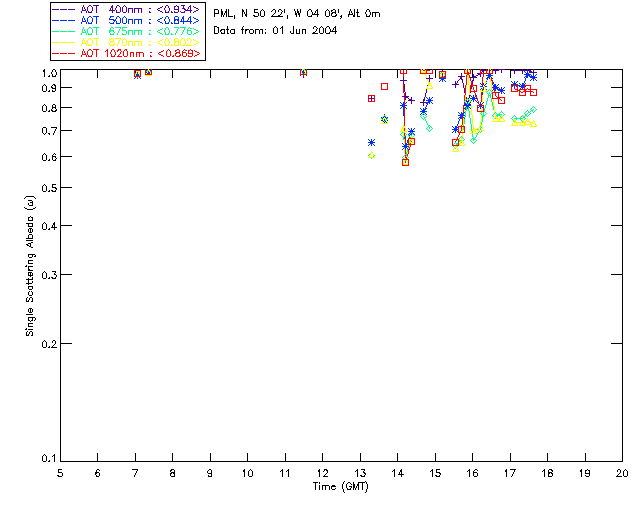Click x-axis tick label 17
Screen dimensions: 640x512
510,473
